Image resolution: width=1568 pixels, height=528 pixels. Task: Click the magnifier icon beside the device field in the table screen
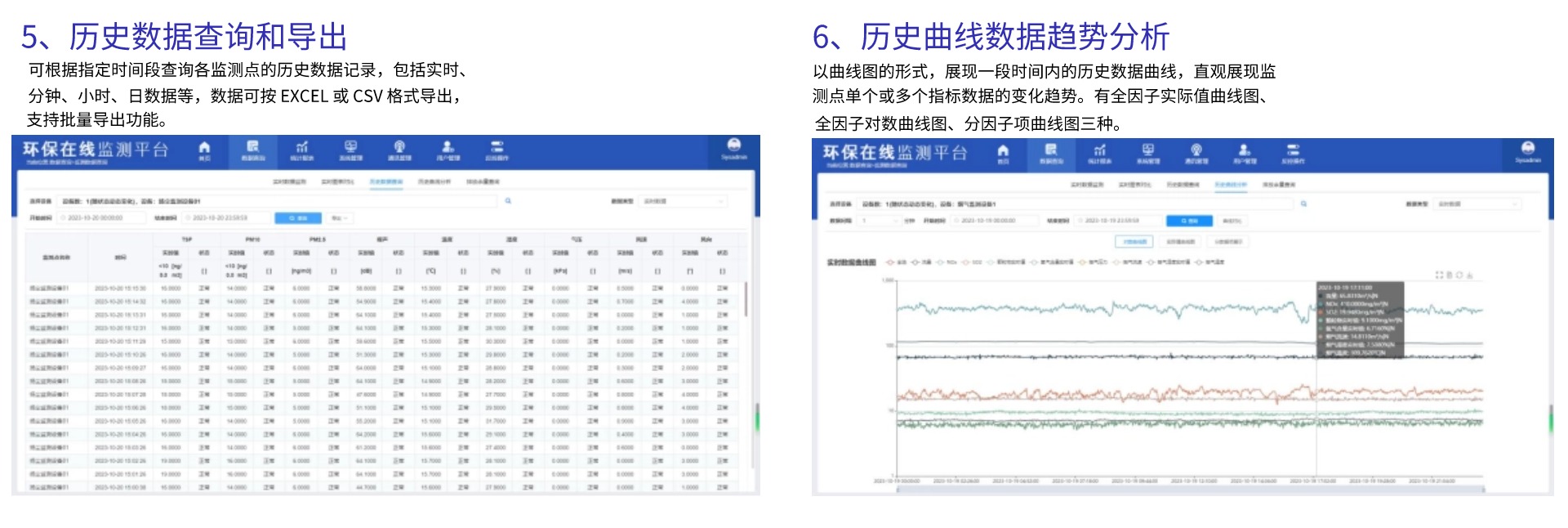pos(508,201)
